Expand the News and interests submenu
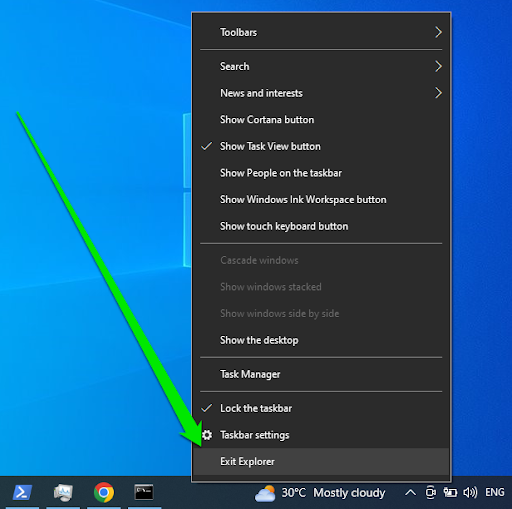Screen dimensions: 512x509 321,93
